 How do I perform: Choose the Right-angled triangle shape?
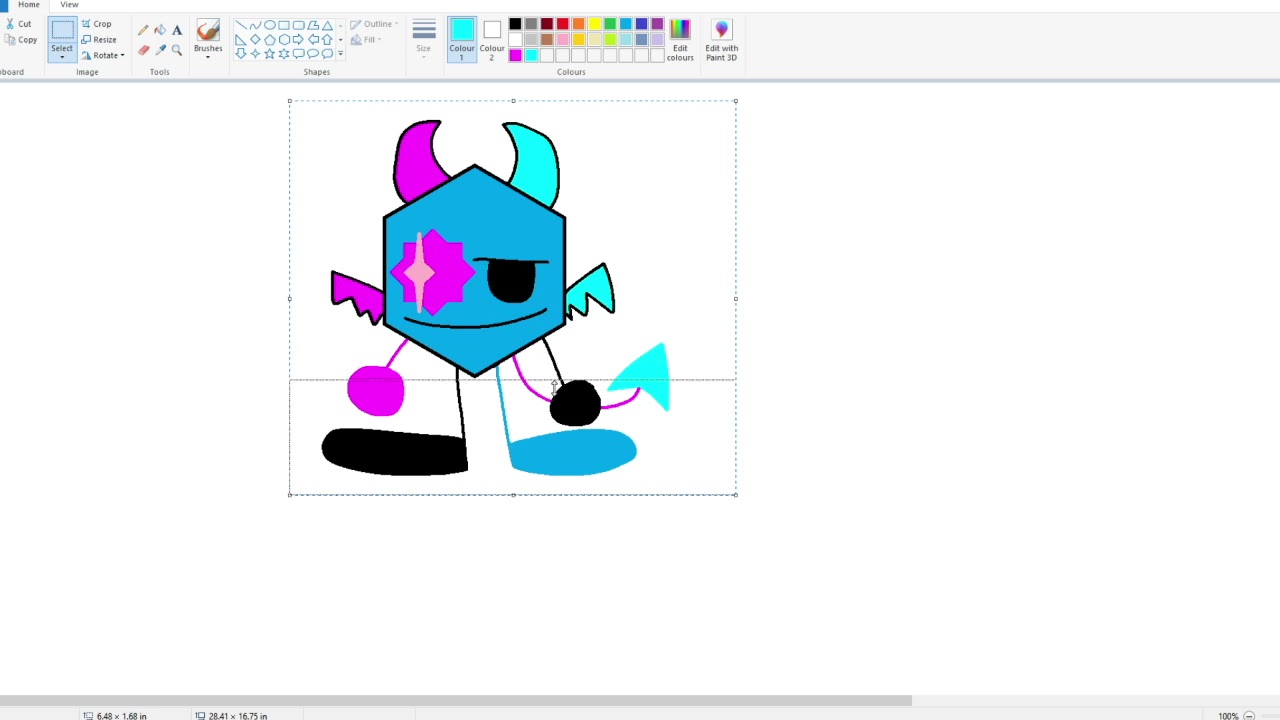241,40
